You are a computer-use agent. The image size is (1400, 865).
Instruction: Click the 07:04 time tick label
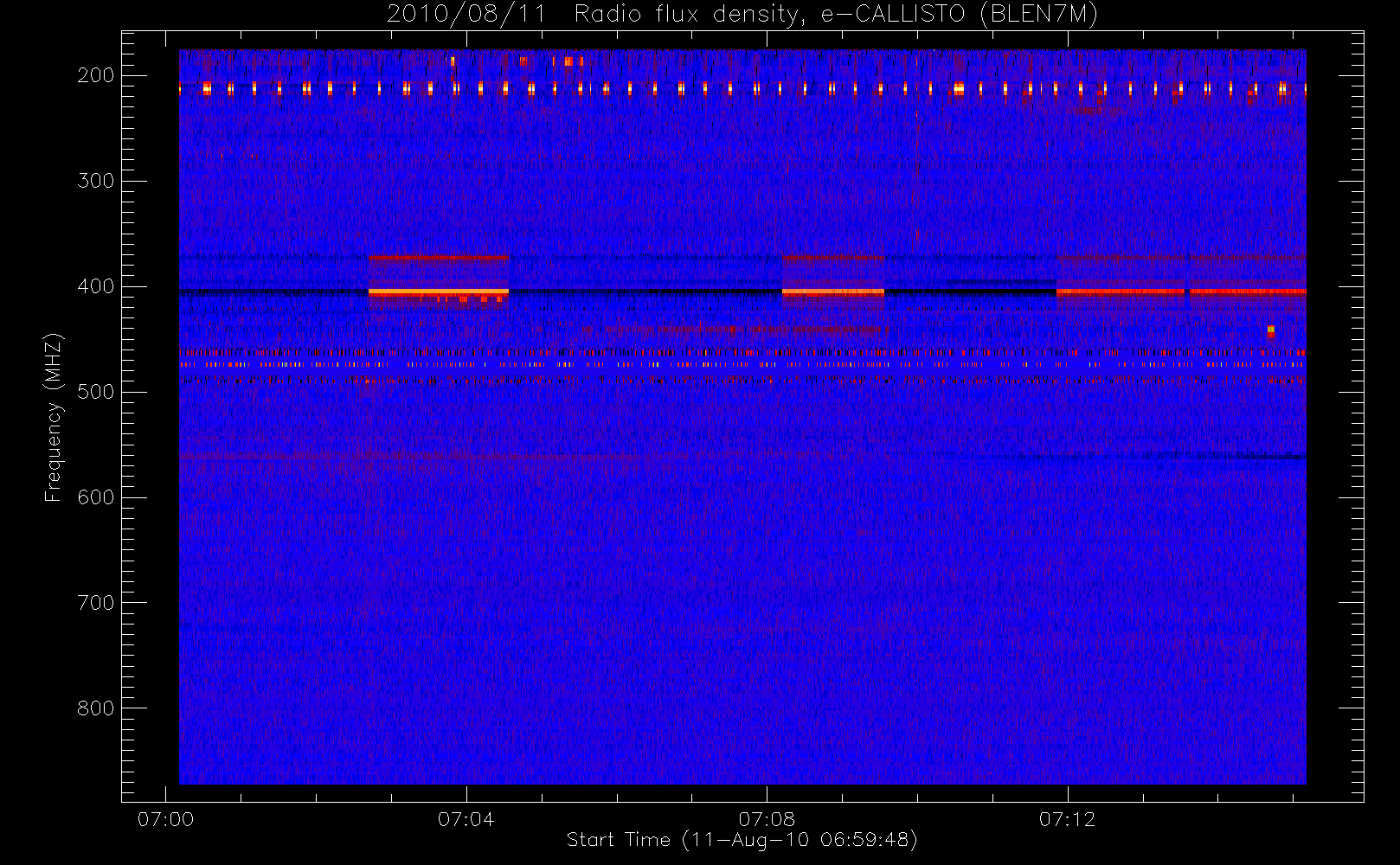pos(466,819)
